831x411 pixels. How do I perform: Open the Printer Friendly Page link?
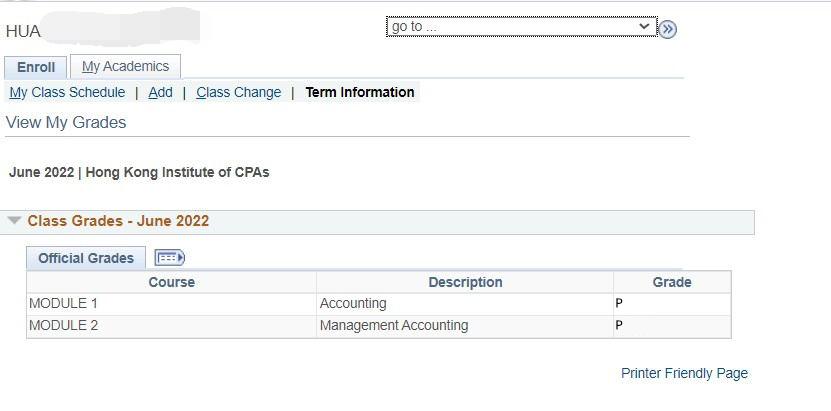[684, 373]
